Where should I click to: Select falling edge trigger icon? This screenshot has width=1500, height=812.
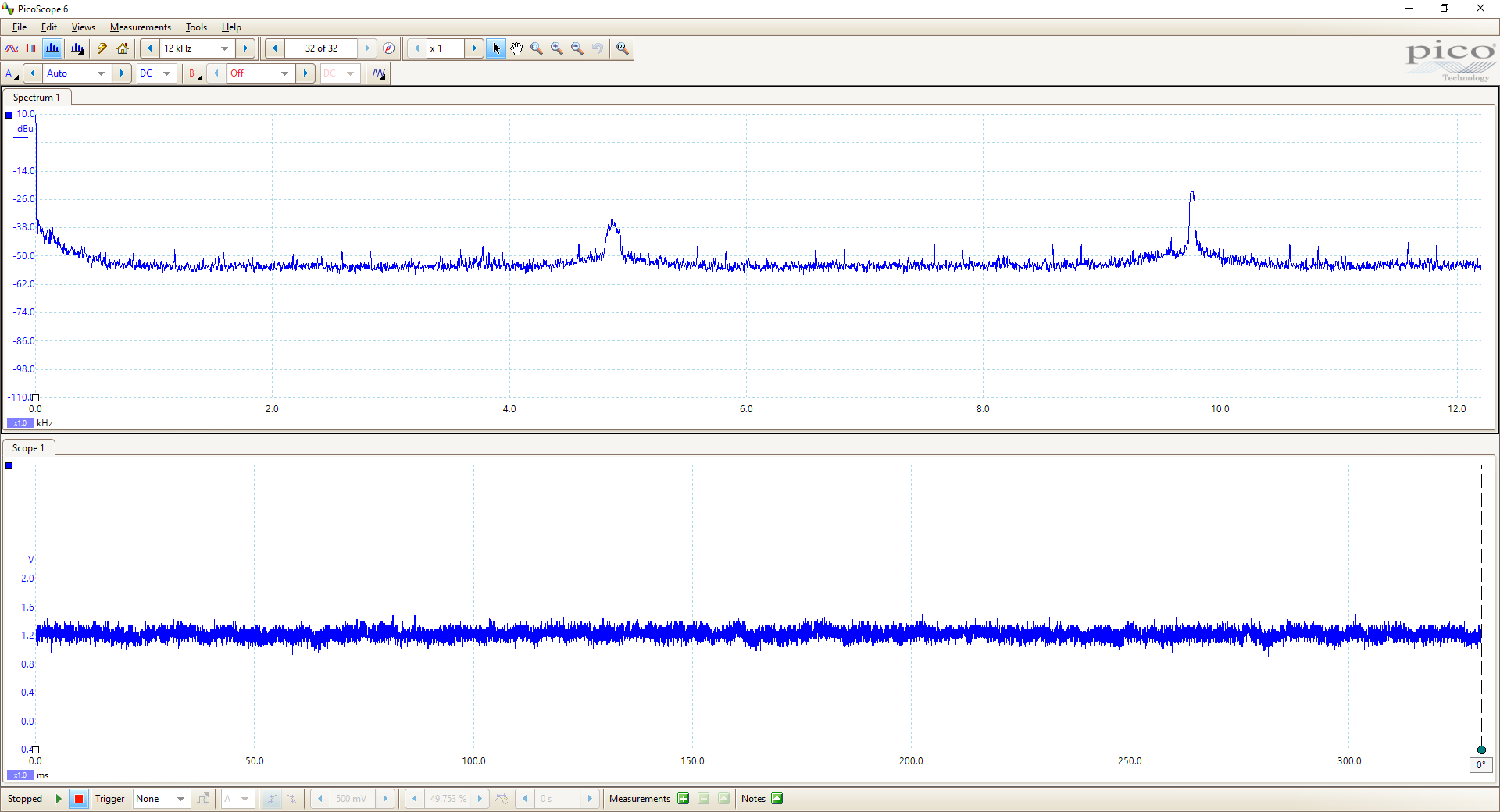291,799
